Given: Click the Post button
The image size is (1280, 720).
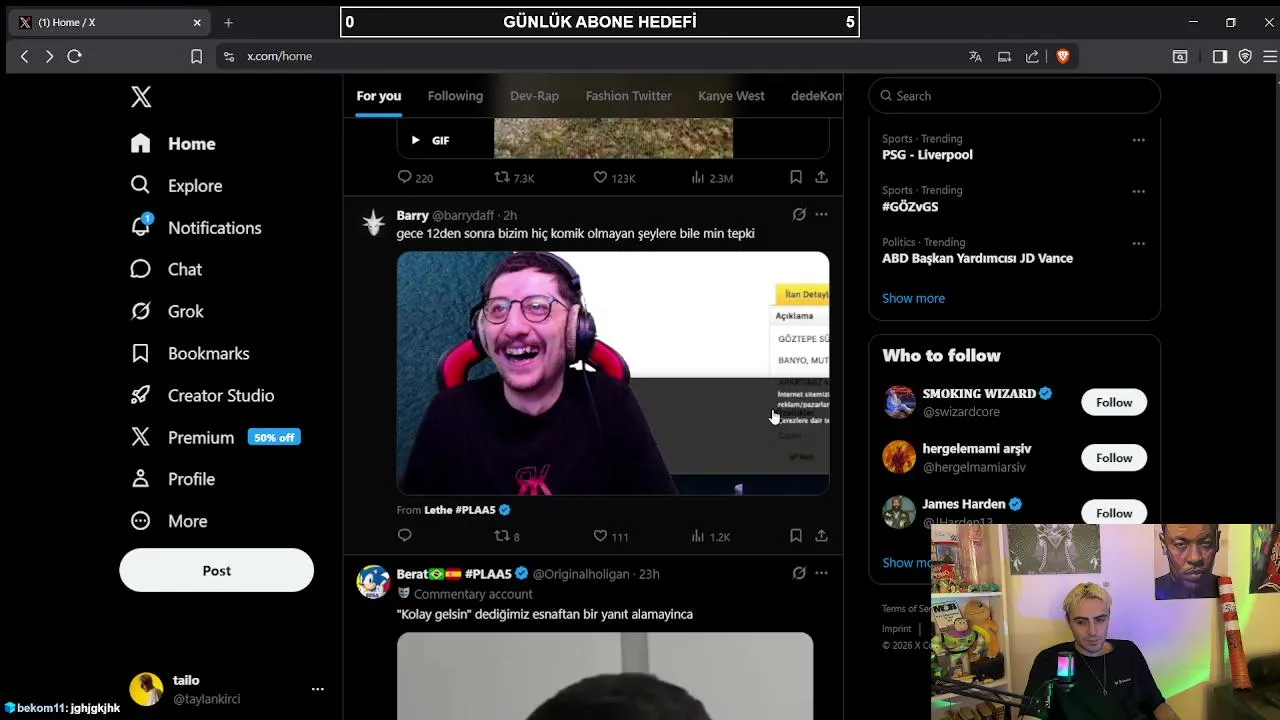Looking at the screenshot, I should pos(216,570).
